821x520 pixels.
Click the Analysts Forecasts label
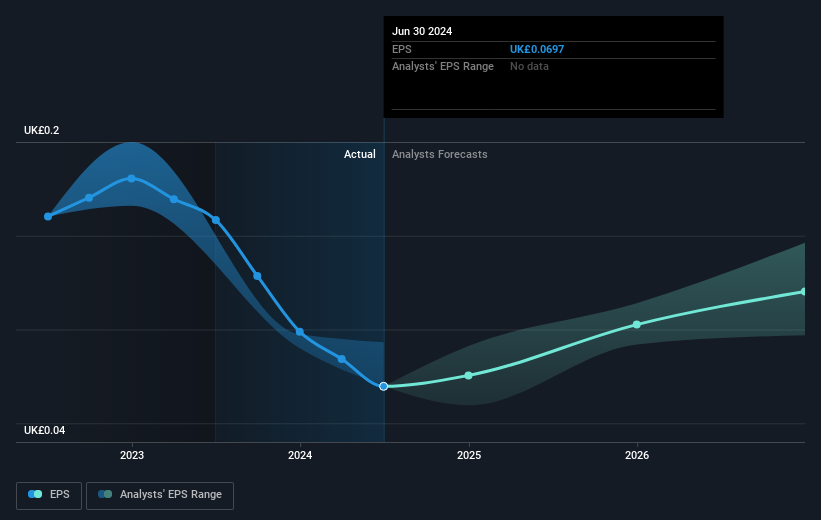click(440, 154)
